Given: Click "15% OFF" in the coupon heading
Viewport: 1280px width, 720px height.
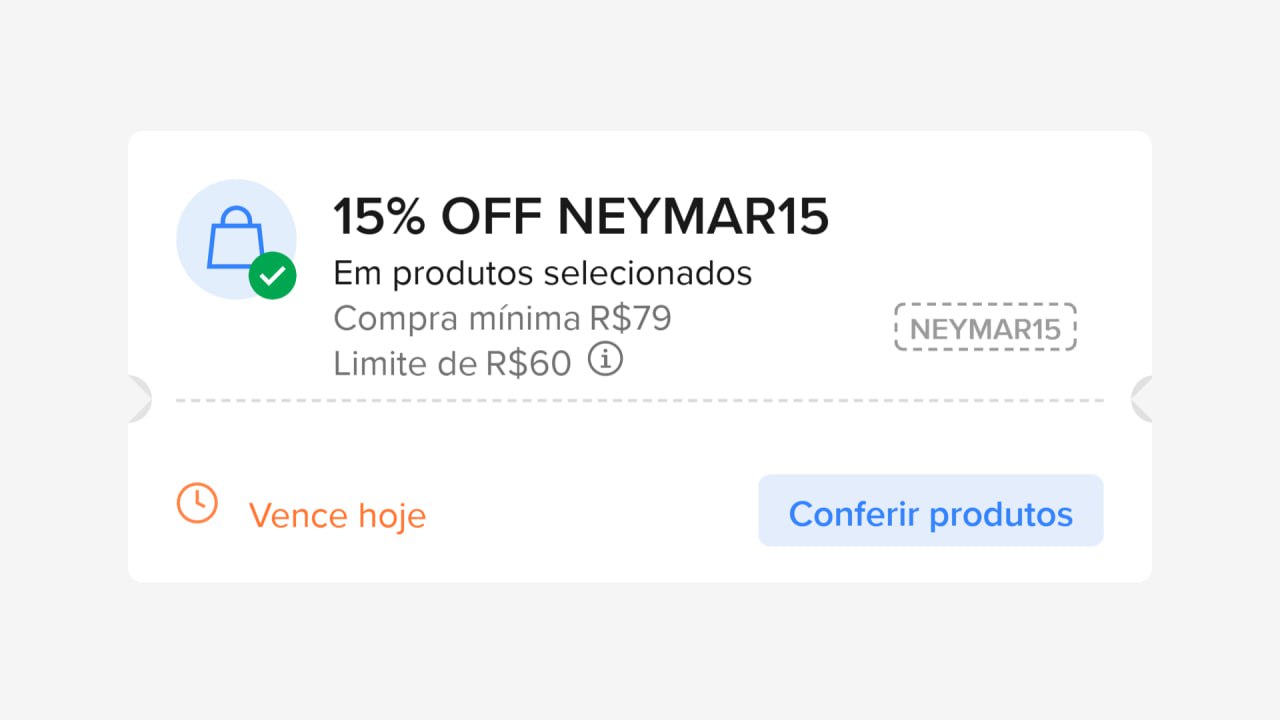Looking at the screenshot, I should click(437, 216).
